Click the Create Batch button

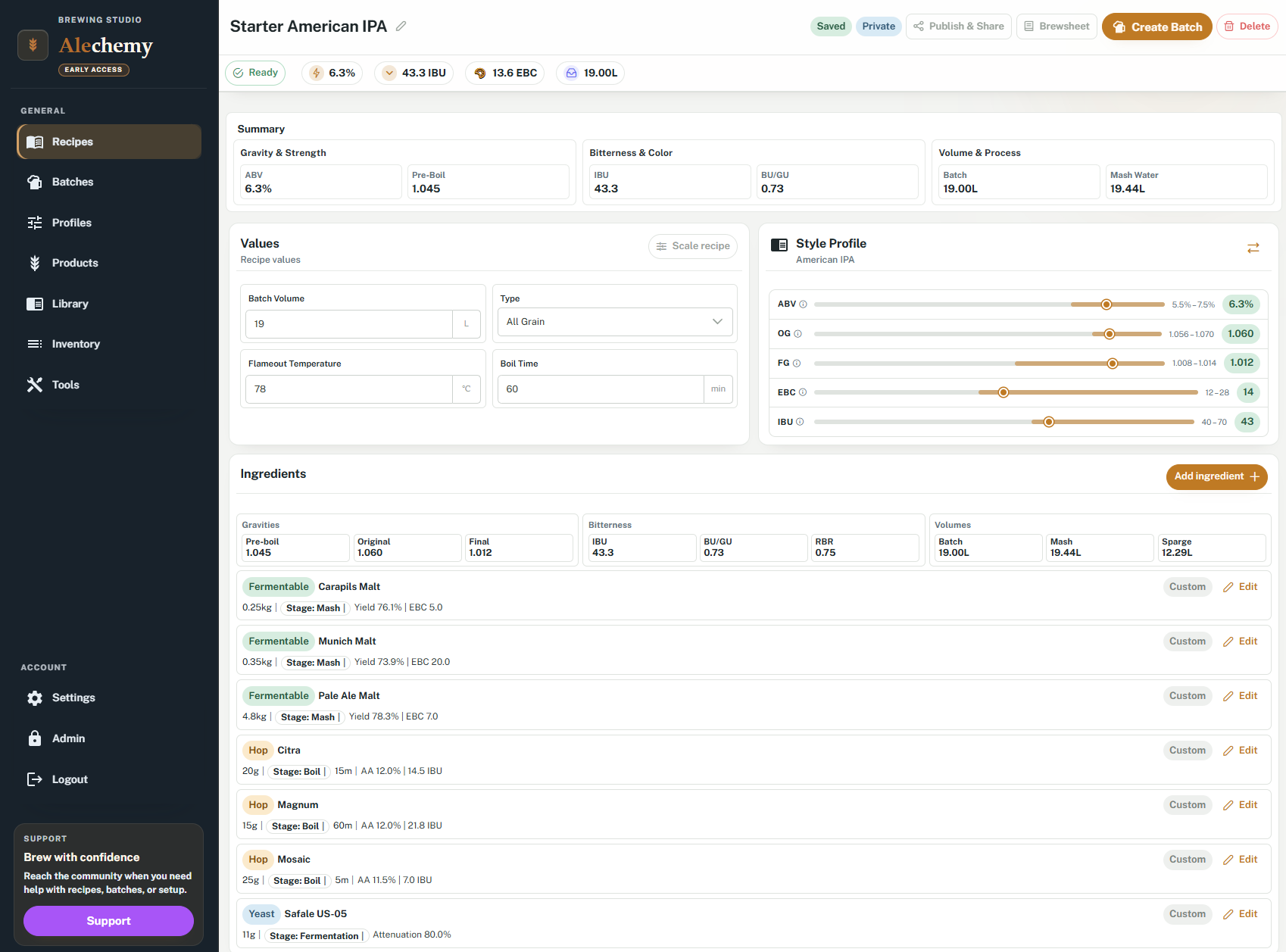tap(1156, 26)
